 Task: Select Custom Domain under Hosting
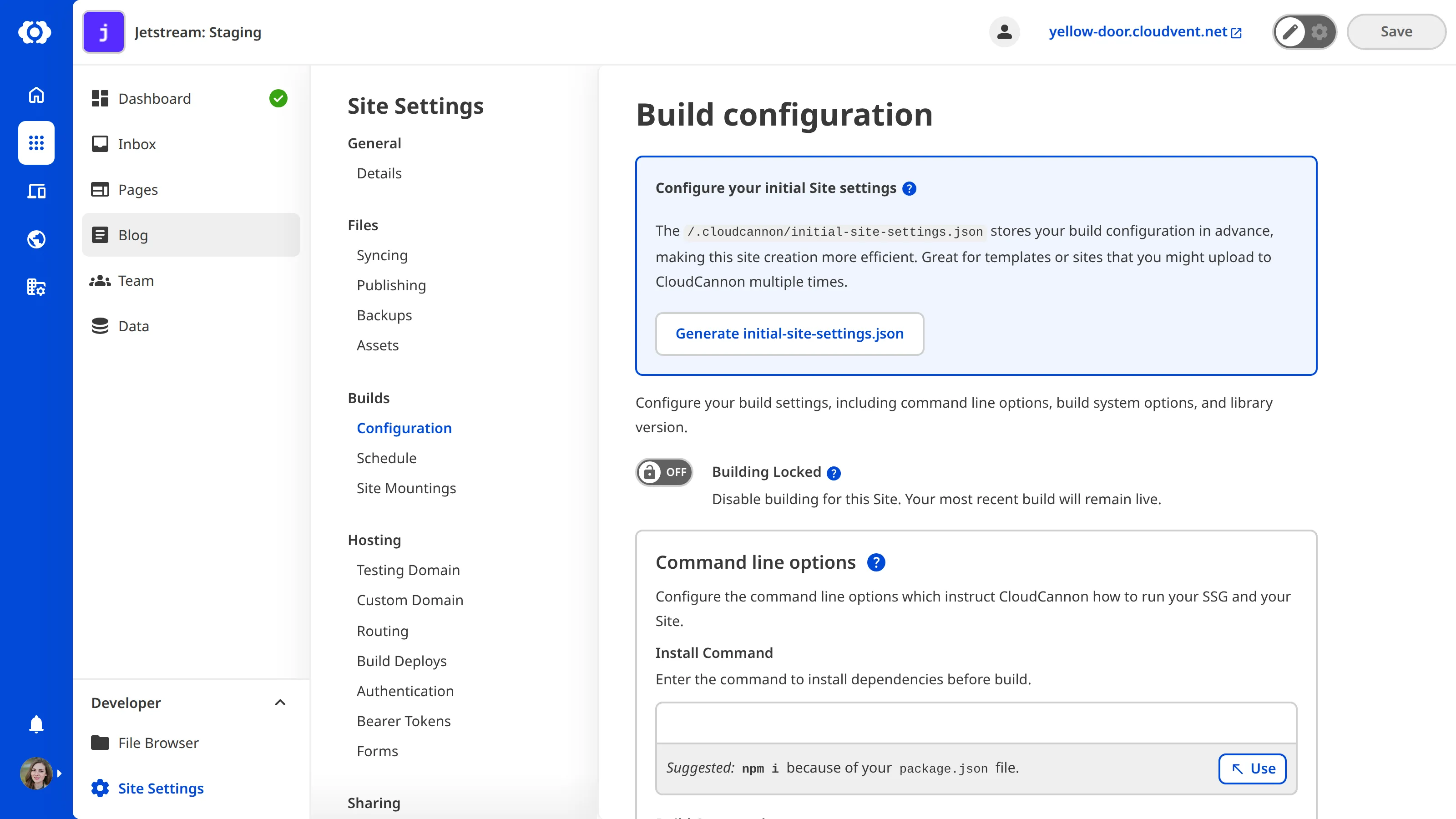[x=410, y=600]
